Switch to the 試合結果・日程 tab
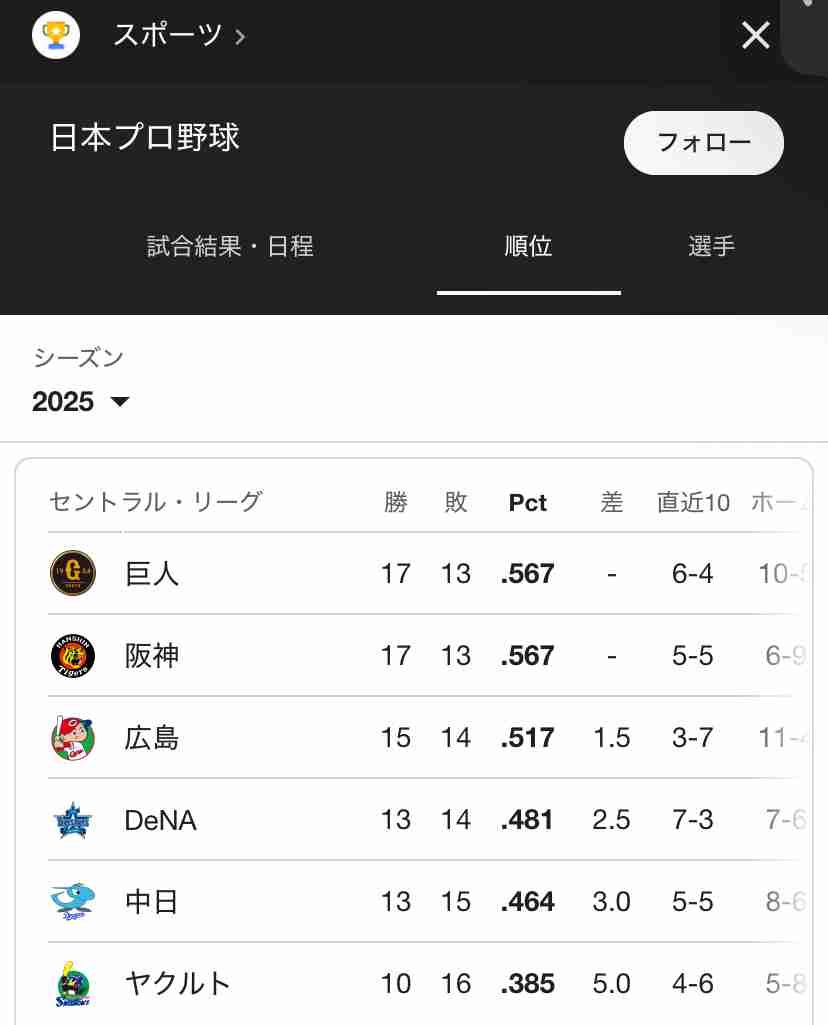Screen dimensions: 828x1025 (x=230, y=246)
